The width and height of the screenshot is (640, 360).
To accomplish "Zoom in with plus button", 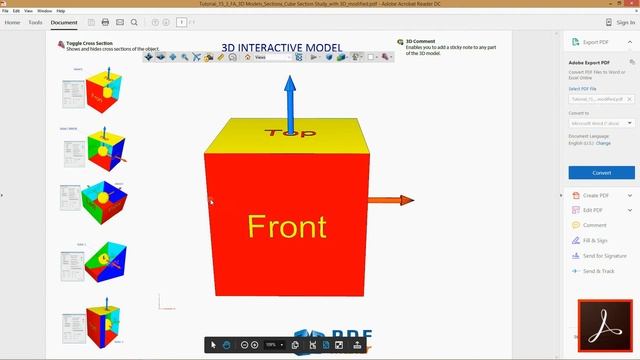I will [254, 345].
